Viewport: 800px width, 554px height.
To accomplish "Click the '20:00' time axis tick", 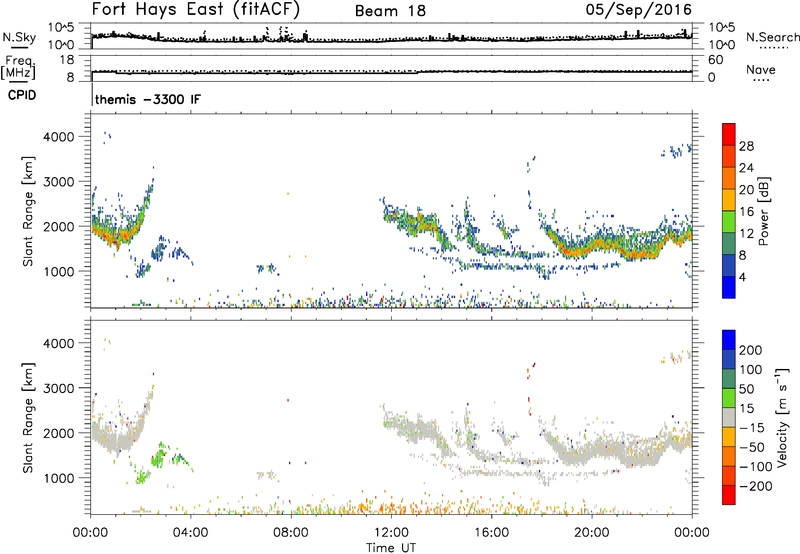I will click(591, 533).
